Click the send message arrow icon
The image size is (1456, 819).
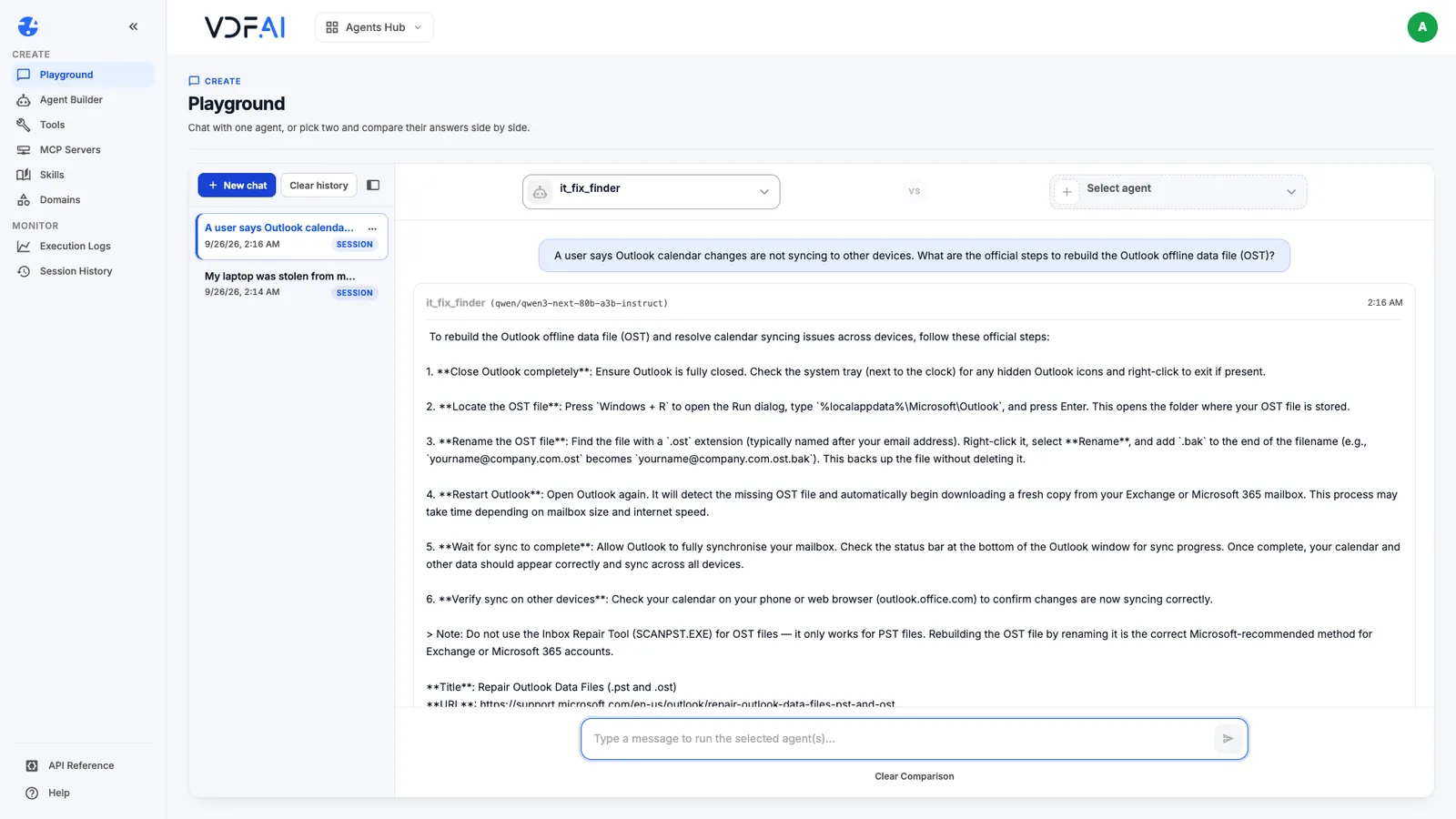tap(1228, 739)
